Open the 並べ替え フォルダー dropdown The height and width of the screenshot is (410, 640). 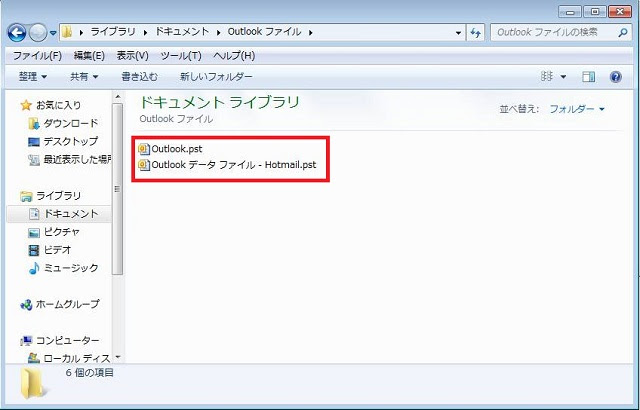pyautogui.click(x=577, y=109)
